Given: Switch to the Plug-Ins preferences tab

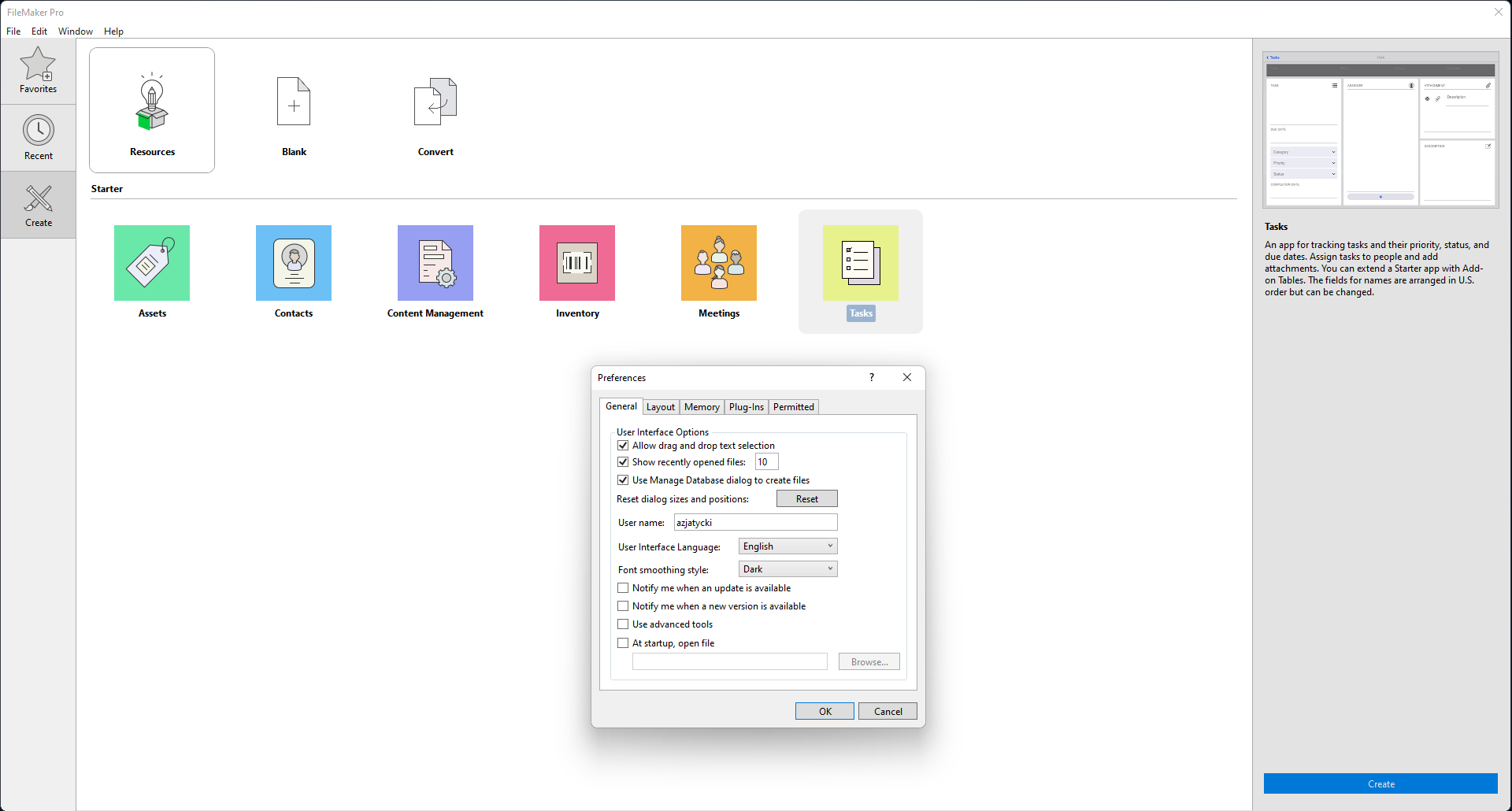Looking at the screenshot, I should (x=747, y=407).
